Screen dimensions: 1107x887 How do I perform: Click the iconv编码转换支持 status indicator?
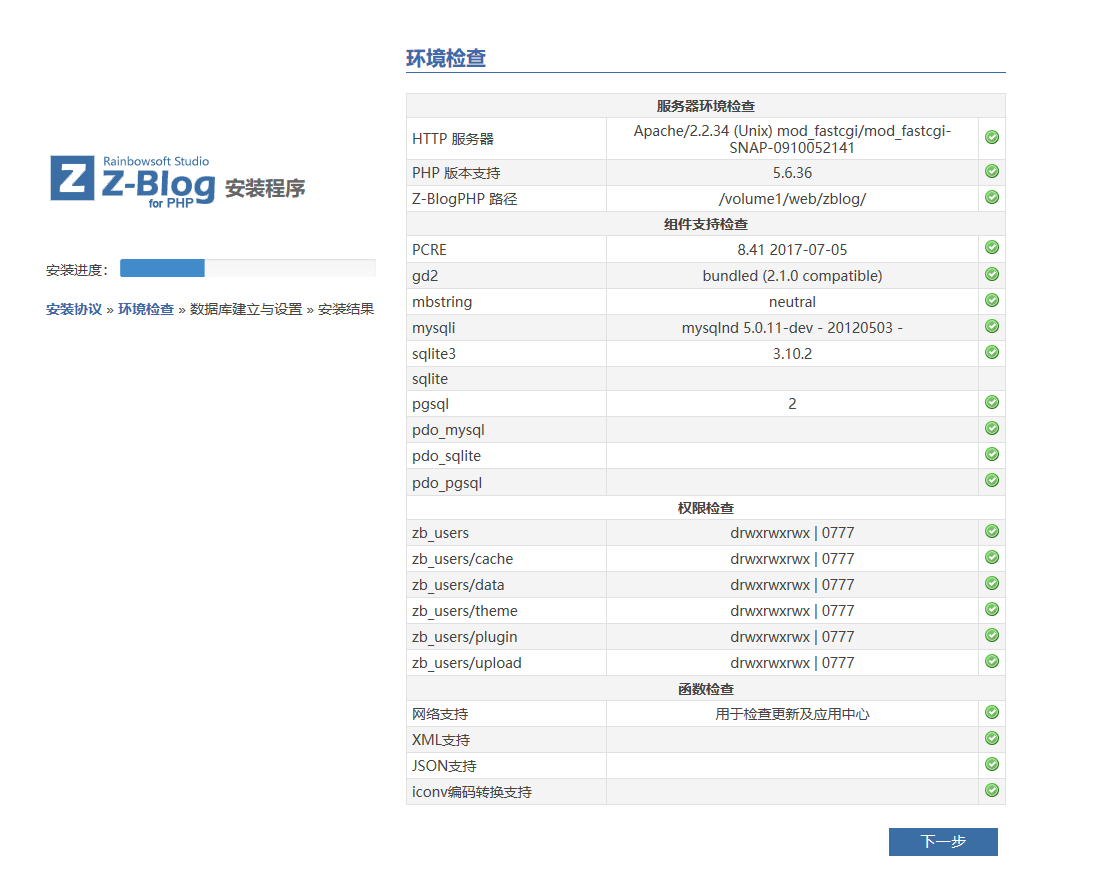tap(991, 790)
